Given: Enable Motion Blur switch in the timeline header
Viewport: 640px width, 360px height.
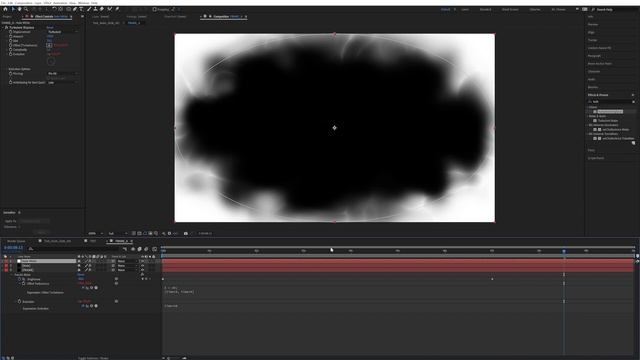Looking at the screenshot, I should [147, 249].
